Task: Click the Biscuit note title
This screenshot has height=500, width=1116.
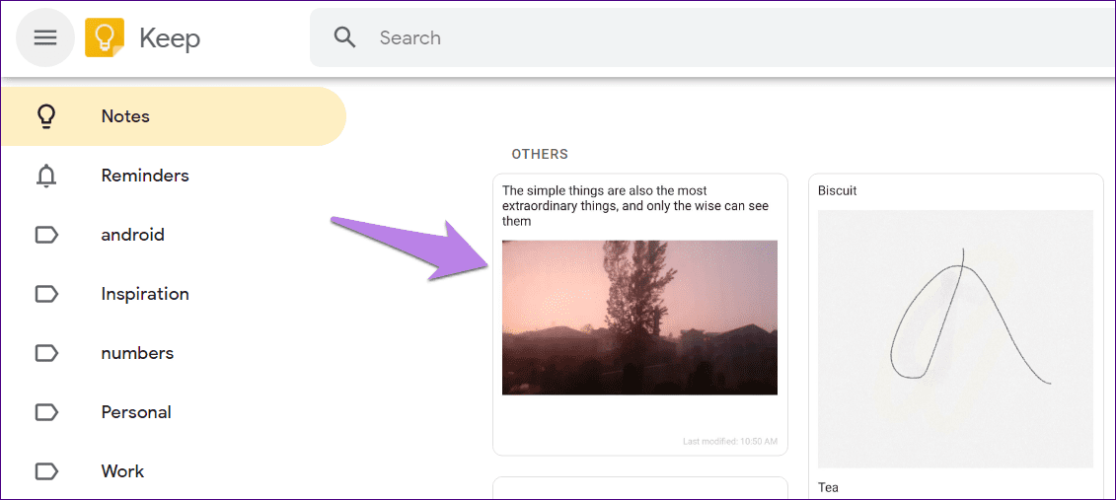Action: [837, 191]
